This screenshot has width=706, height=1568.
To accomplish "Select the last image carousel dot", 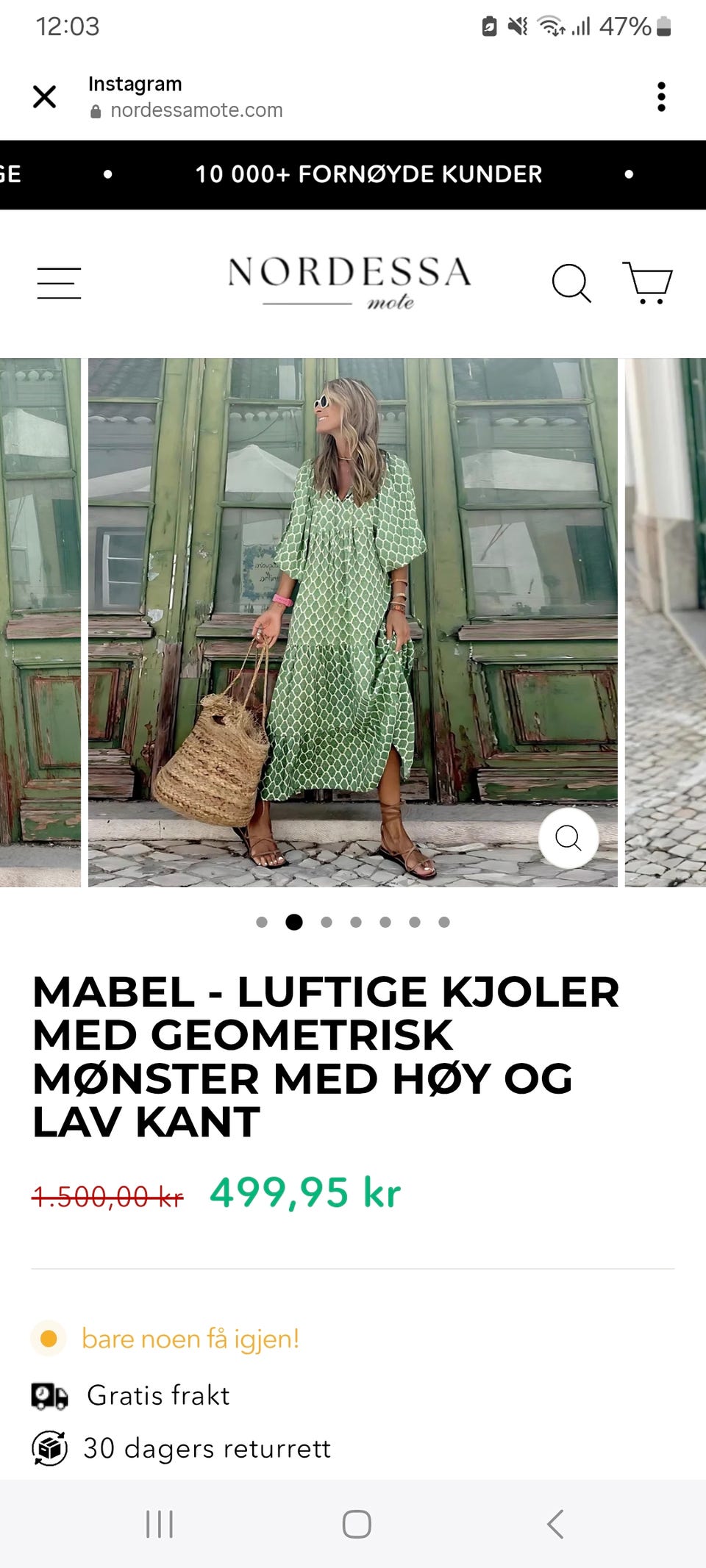I will [444, 922].
